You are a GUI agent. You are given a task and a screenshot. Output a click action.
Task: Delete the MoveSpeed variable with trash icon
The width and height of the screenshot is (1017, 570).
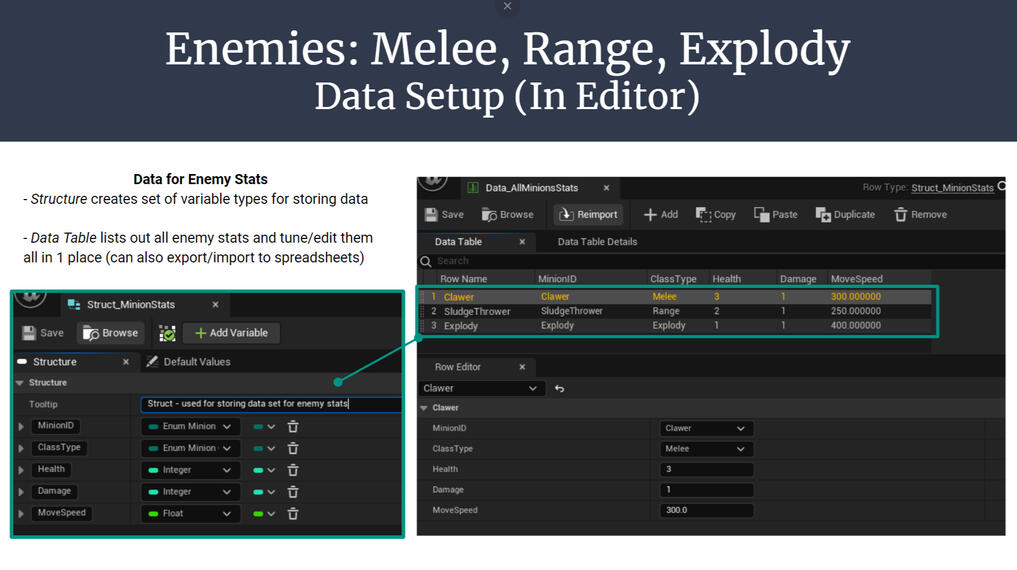point(293,514)
